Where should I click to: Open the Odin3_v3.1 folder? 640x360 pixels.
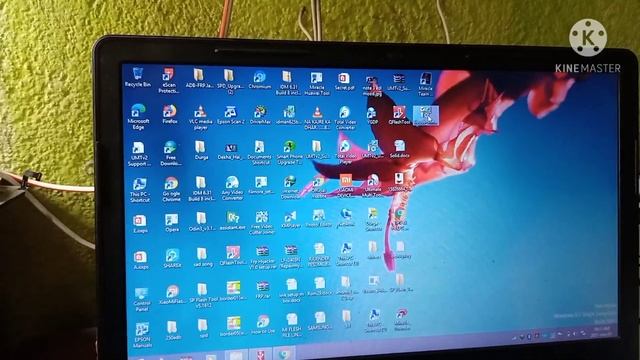point(202,222)
